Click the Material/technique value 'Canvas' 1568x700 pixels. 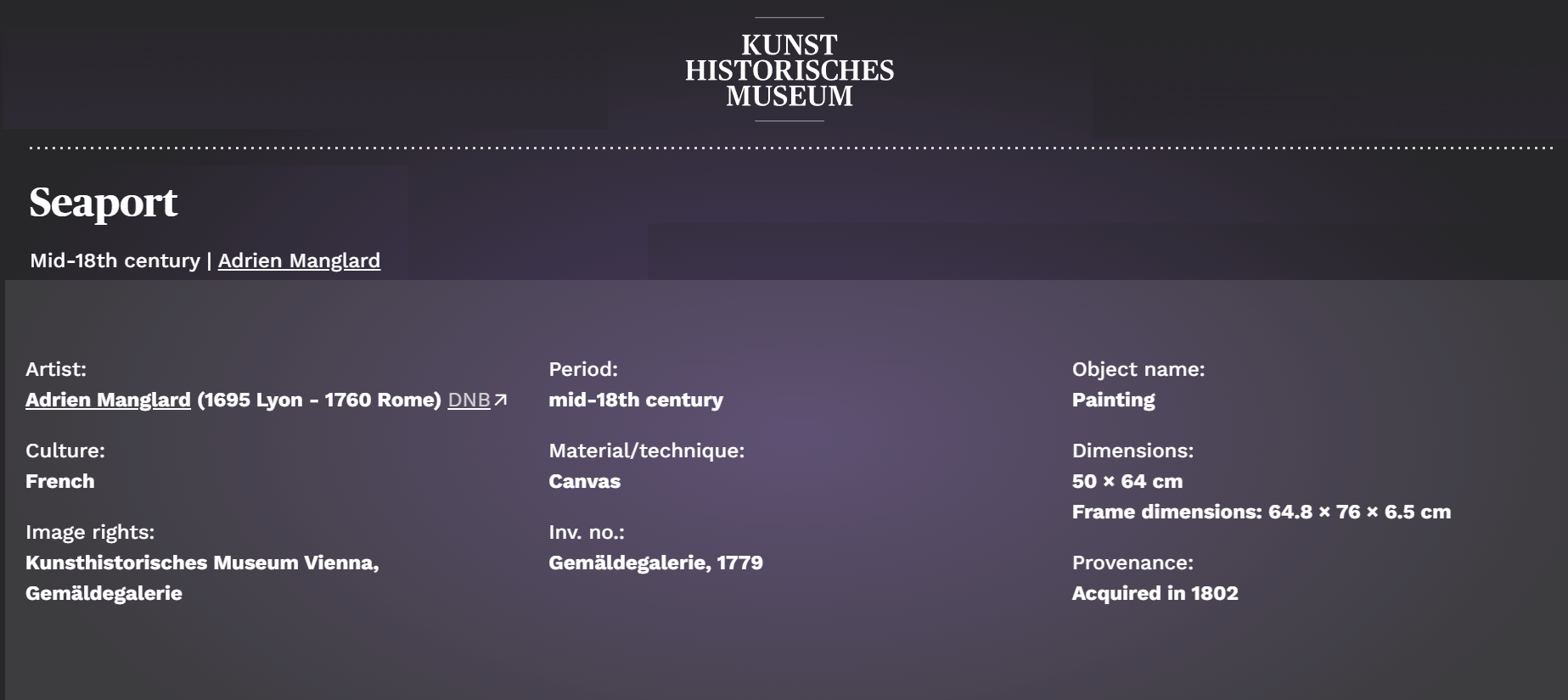[x=584, y=481]
